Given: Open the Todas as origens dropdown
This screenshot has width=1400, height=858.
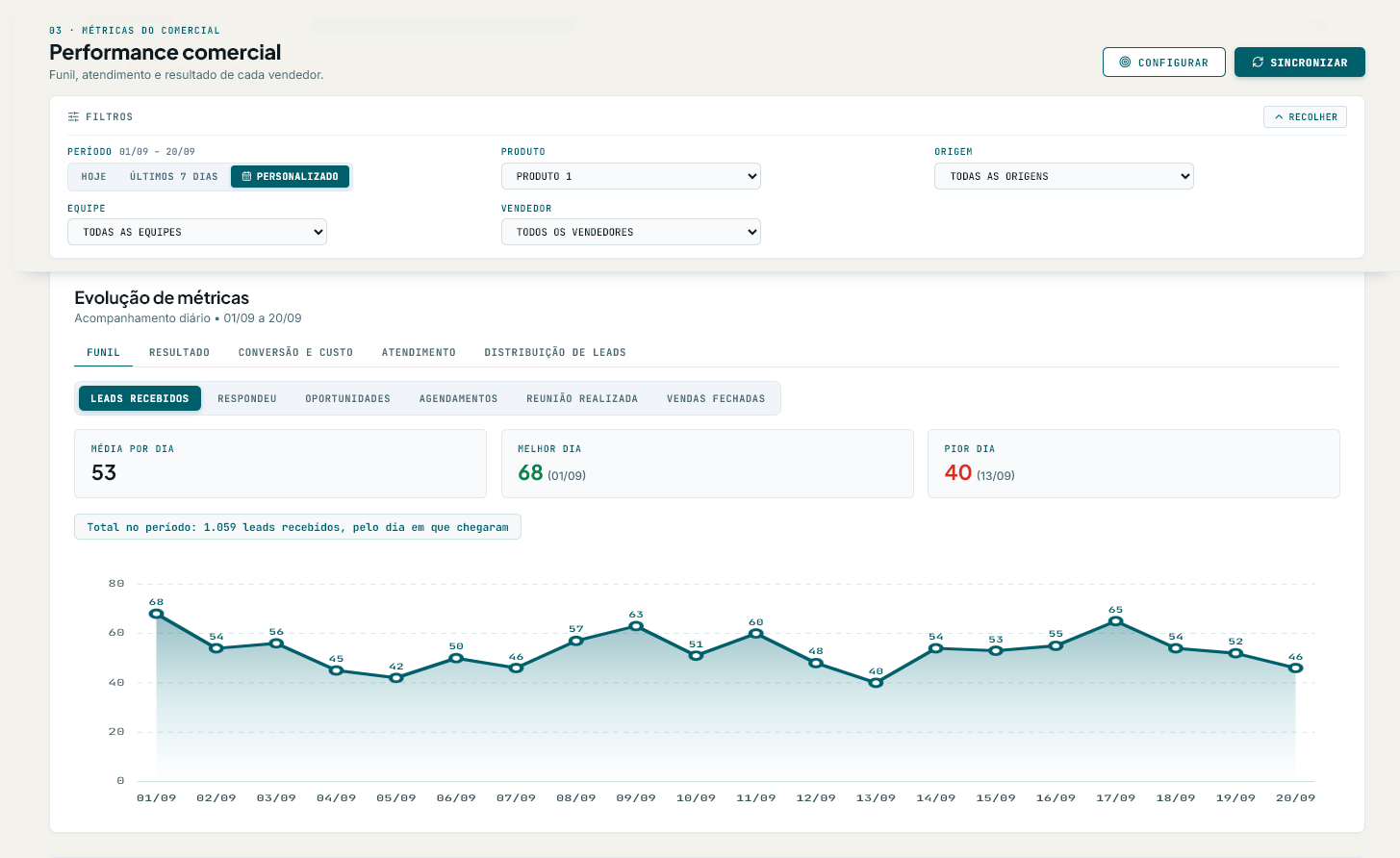Looking at the screenshot, I should [x=1064, y=176].
